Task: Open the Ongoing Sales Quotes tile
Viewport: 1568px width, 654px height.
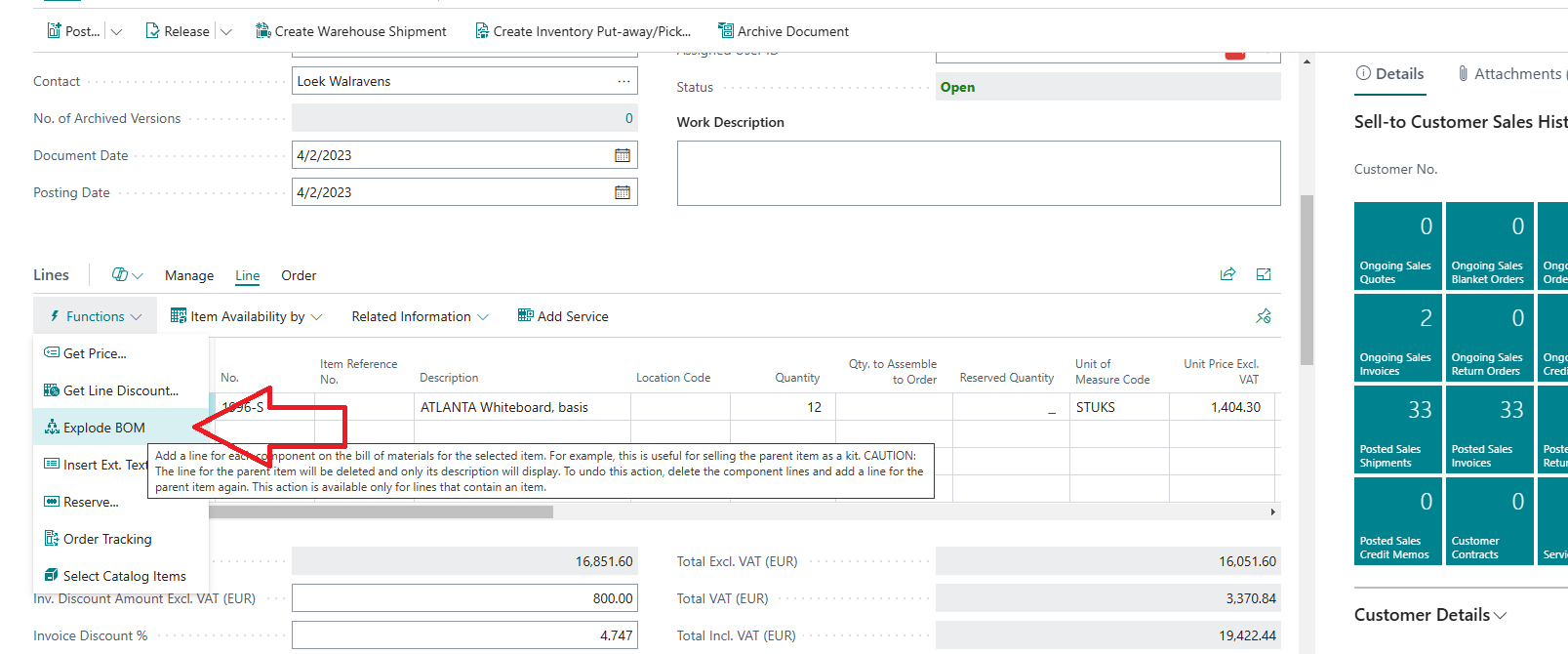Action: (1398, 246)
